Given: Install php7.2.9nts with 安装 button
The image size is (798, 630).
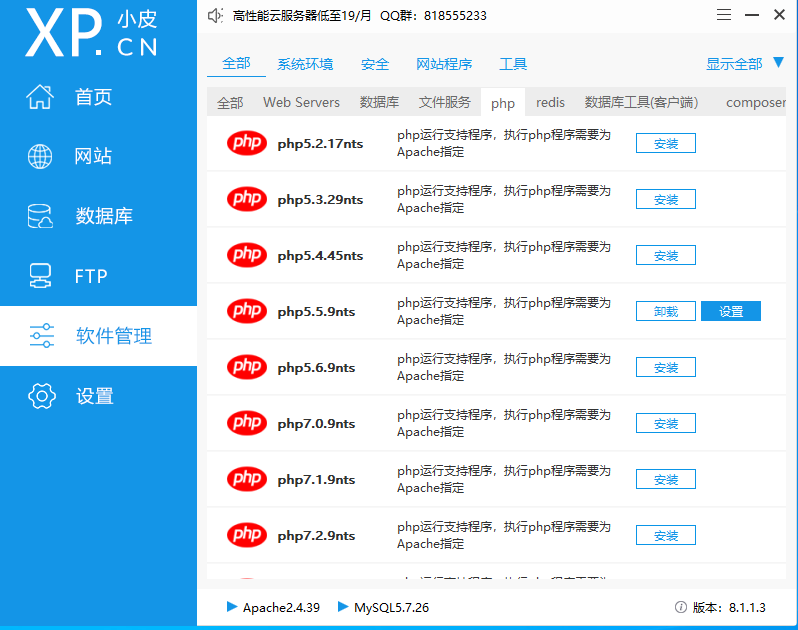Looking at the screenshot, I should click(x=666, y=535).
